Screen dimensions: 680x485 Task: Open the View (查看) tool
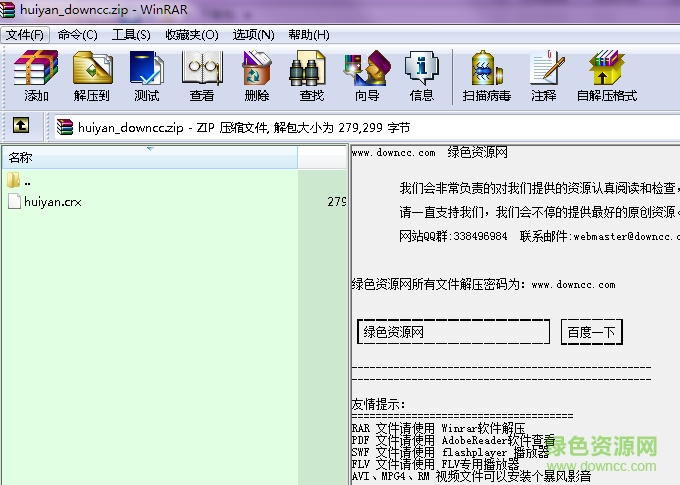[202, 68]
